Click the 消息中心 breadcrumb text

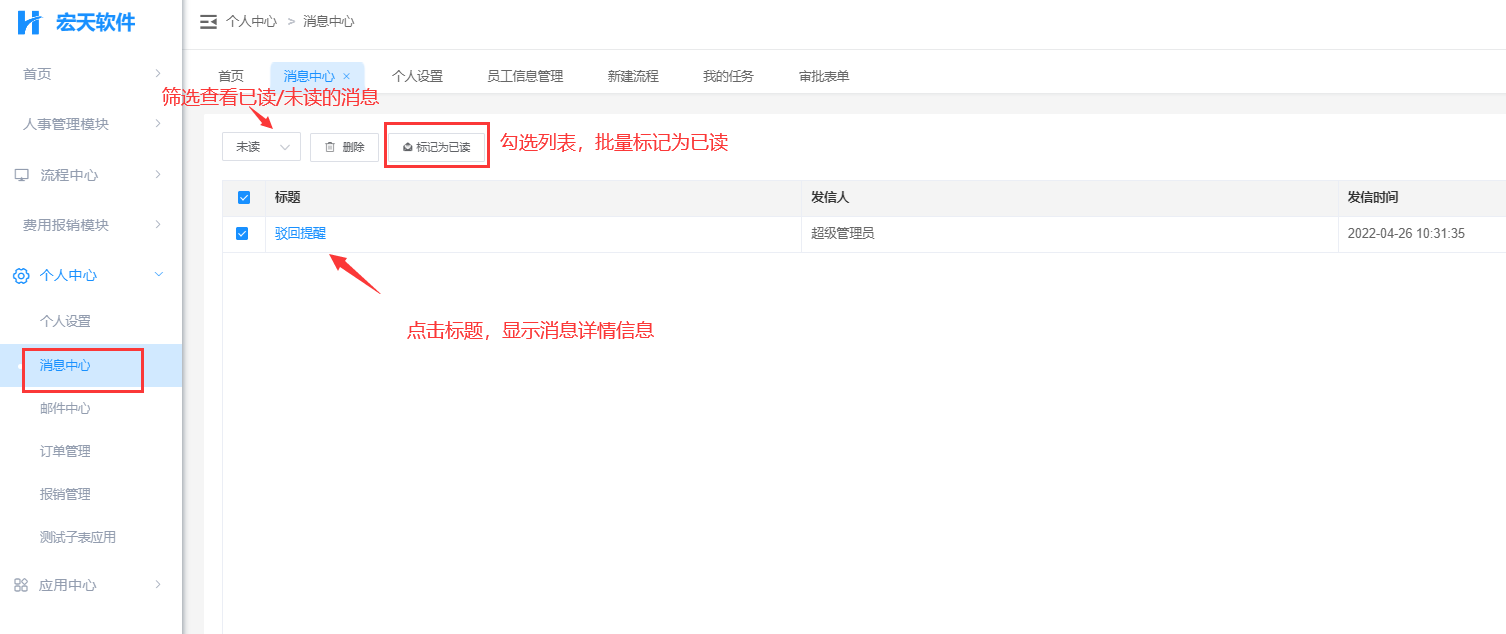328,21
